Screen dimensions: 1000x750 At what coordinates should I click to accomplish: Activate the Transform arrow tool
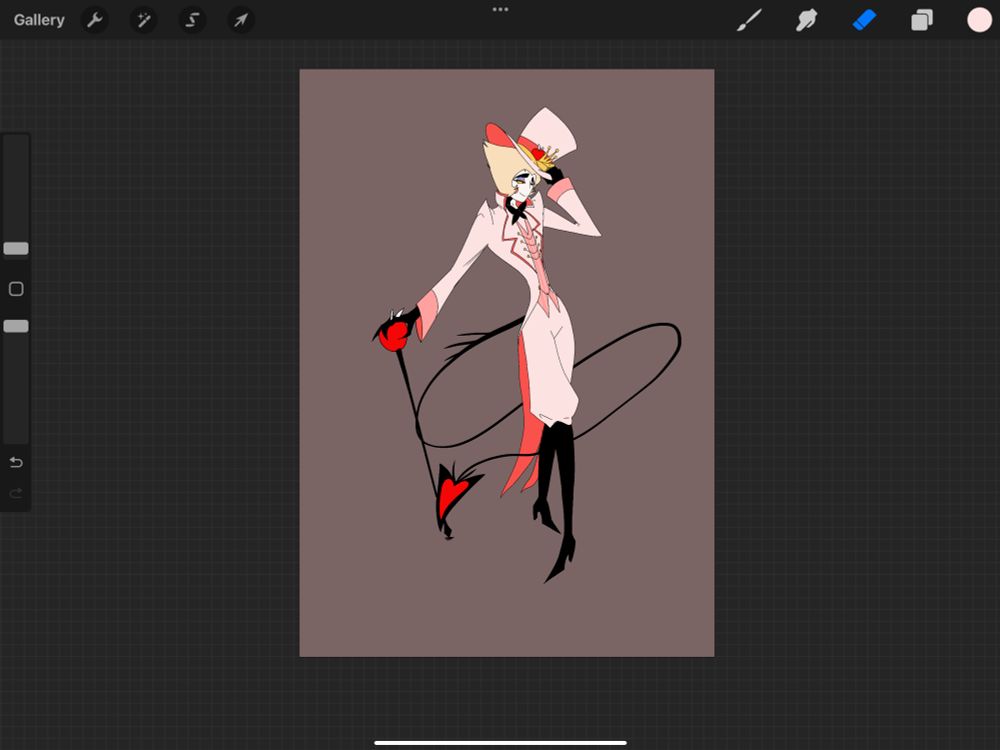tap(240, 20)
